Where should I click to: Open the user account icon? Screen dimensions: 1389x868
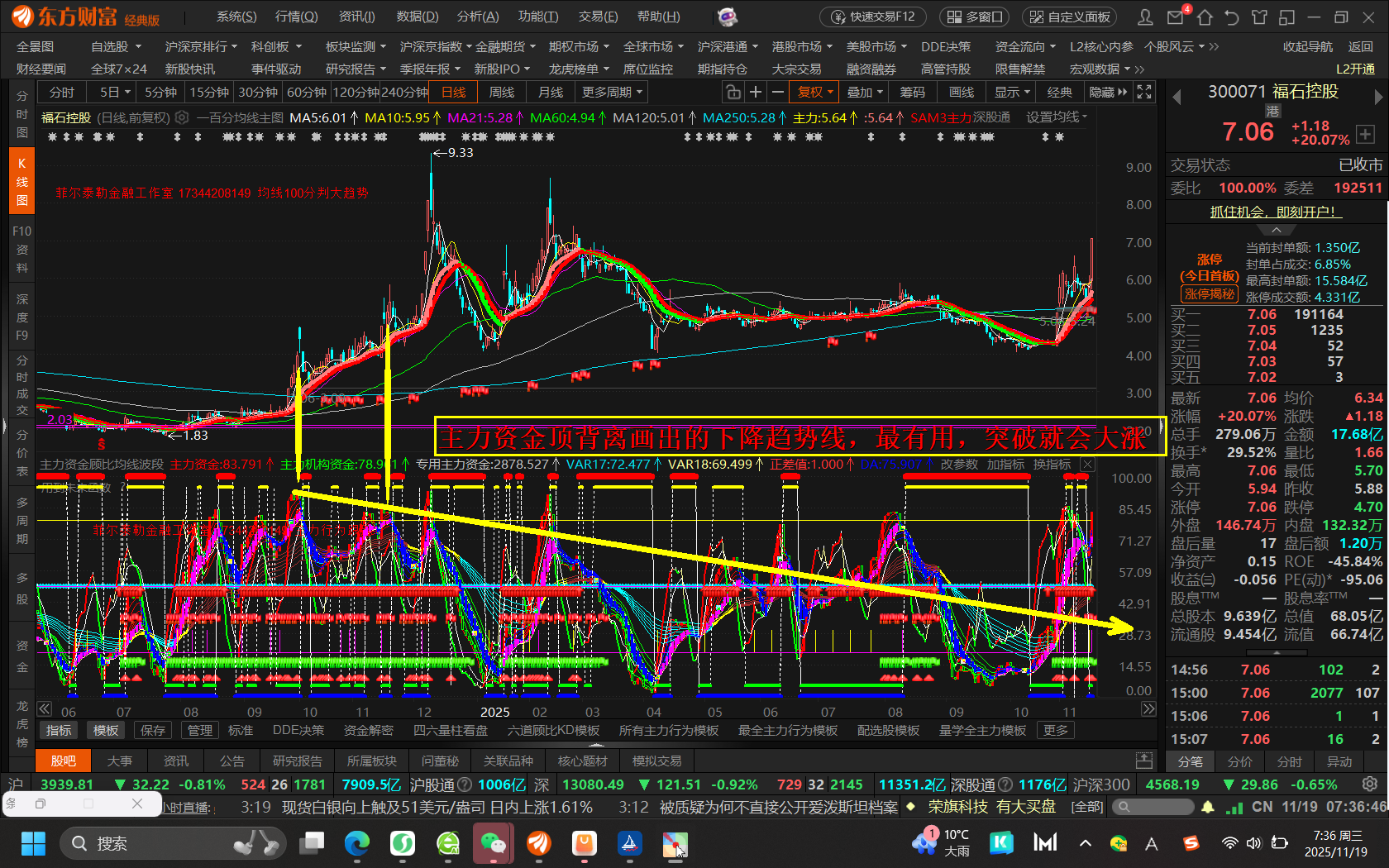1145,17
